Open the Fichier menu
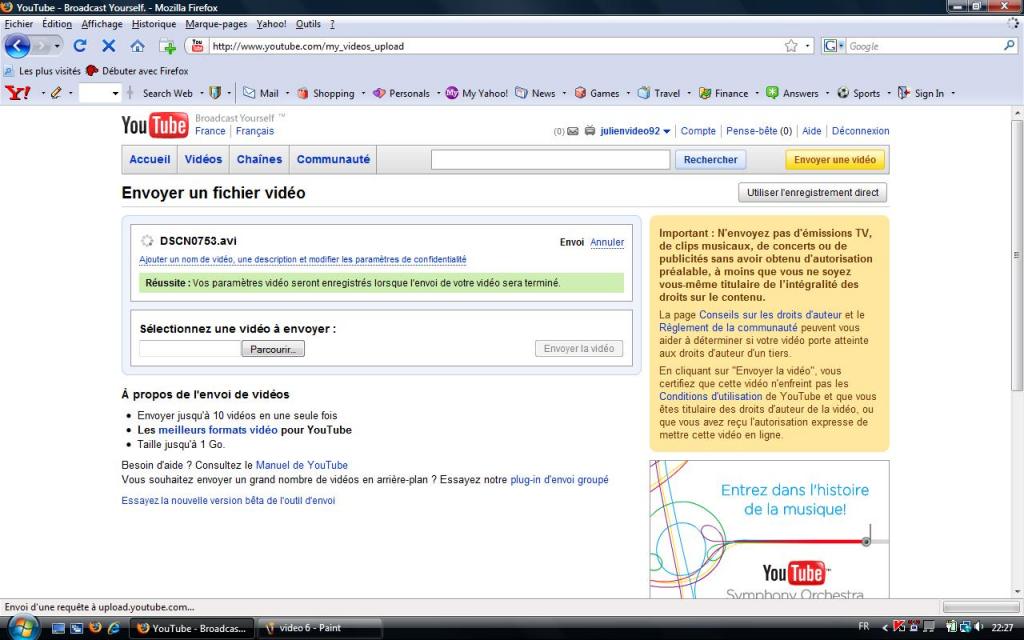The image size is (1024, 640). click(x=18, y=24)
